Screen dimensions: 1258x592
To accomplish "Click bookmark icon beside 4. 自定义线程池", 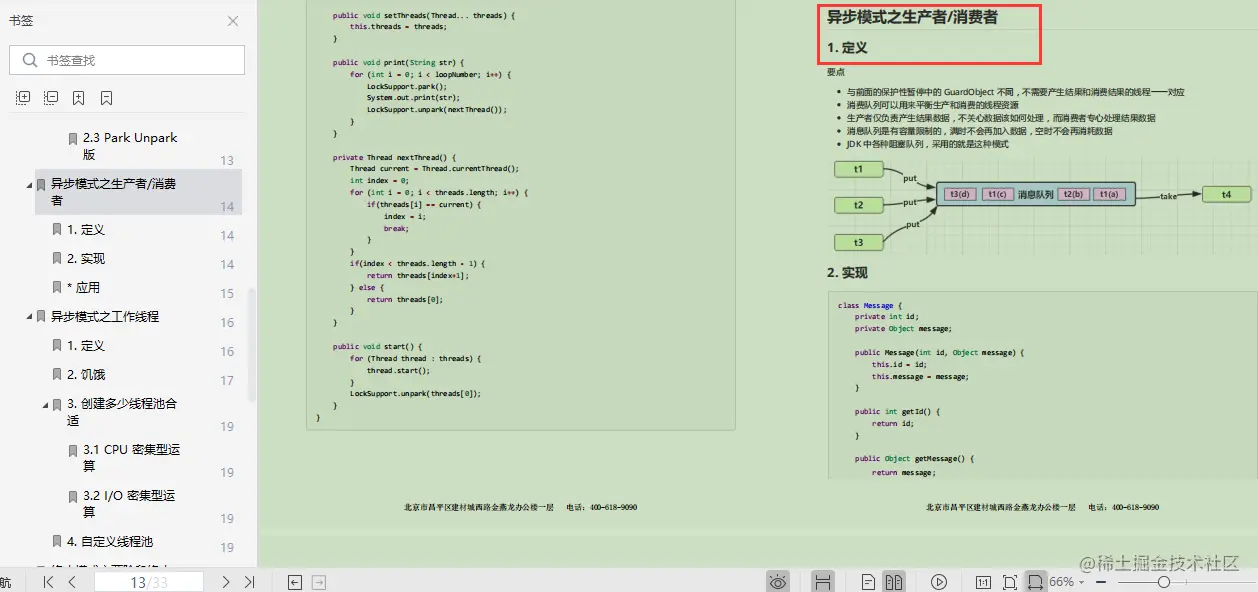I will tap(57, 541).
